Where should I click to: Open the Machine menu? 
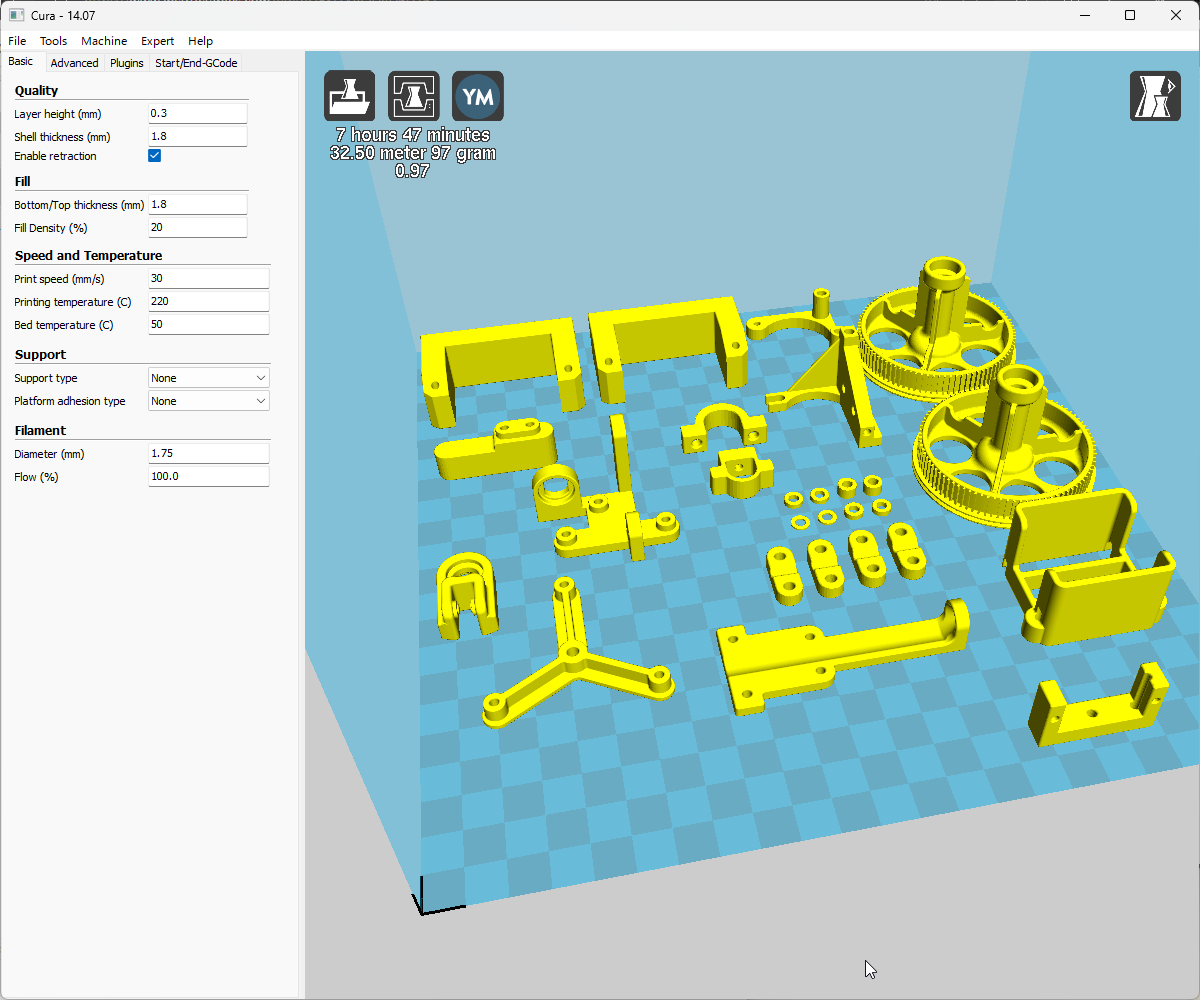click(104, 41)
